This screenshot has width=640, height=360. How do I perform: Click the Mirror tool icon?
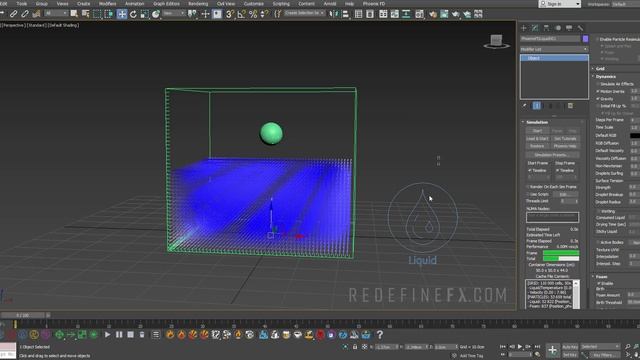coord(334,14)
